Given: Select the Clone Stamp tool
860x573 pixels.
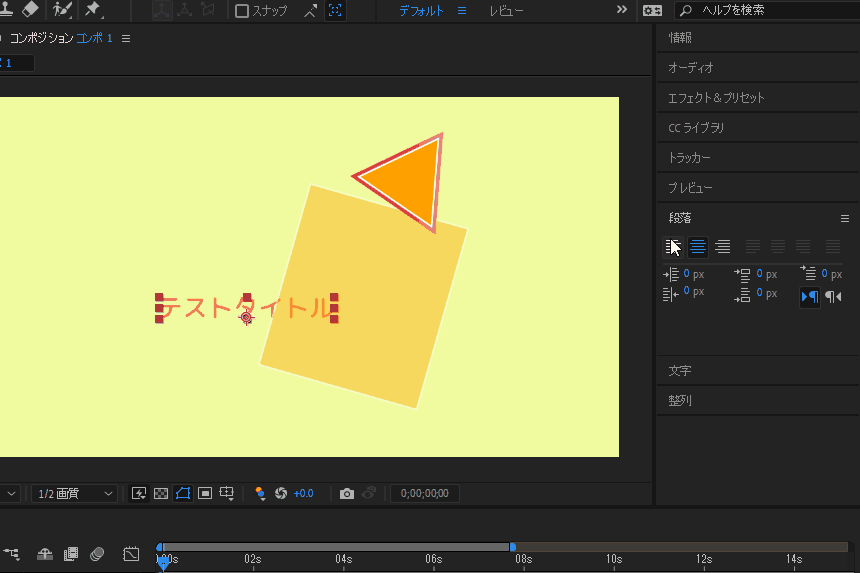Looking at the screenshot, I should 7,9.
